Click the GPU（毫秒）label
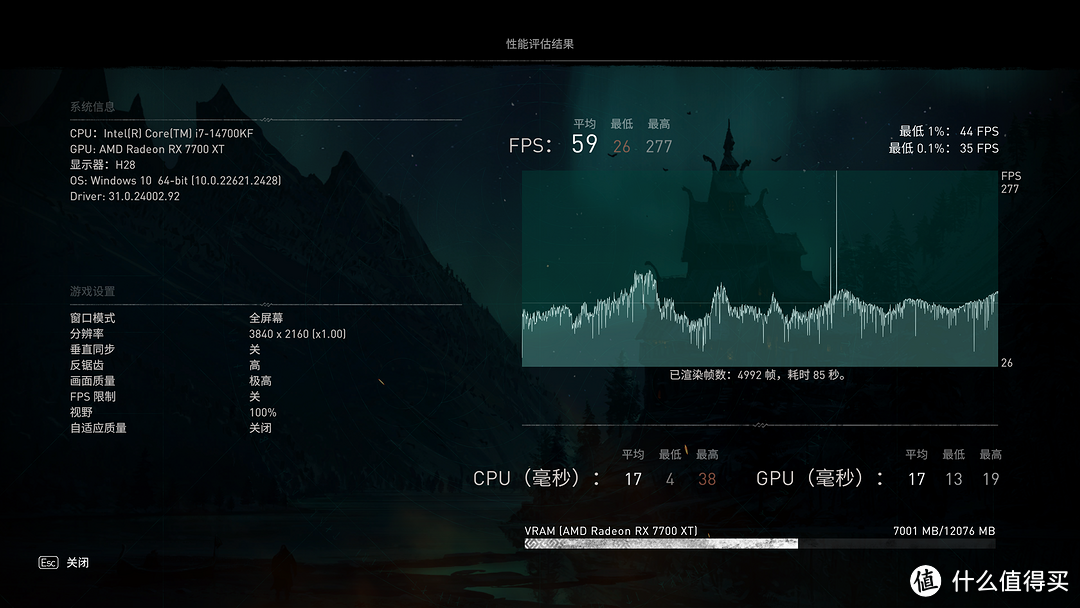1080x608 pixels. [820, 479]
